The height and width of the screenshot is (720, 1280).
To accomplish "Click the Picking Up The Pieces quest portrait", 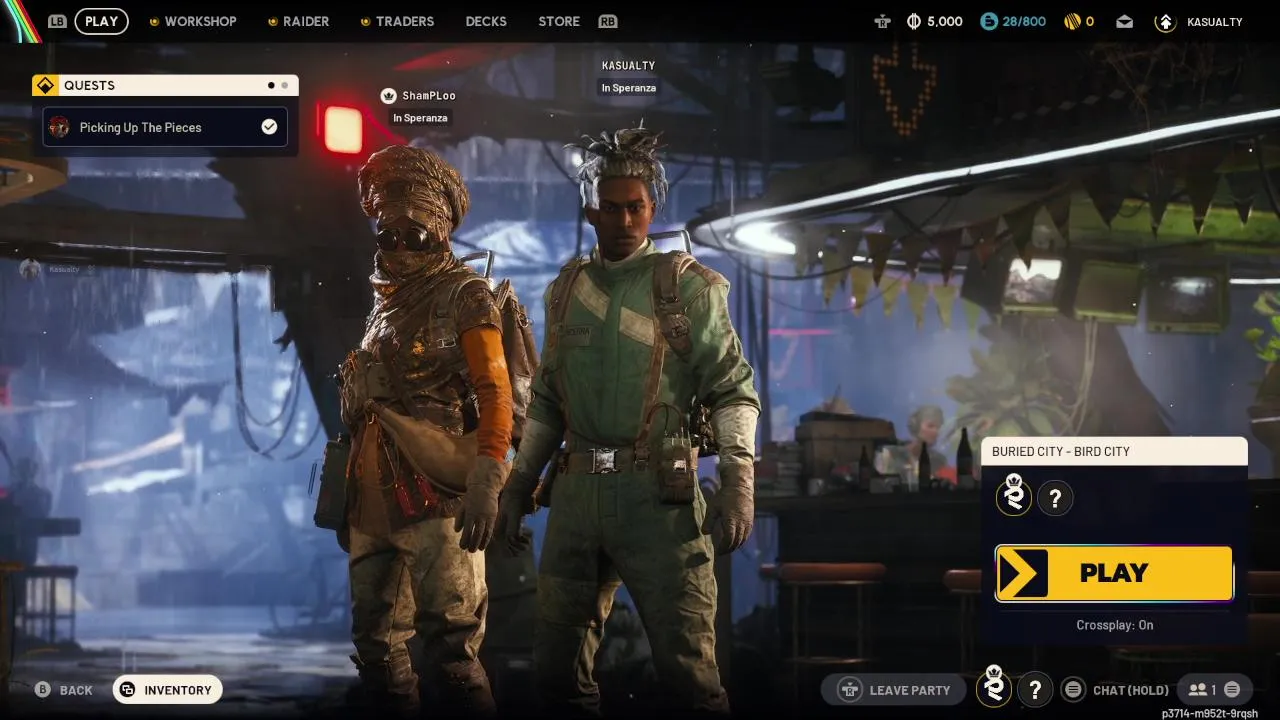I will [x=60, y=127].
